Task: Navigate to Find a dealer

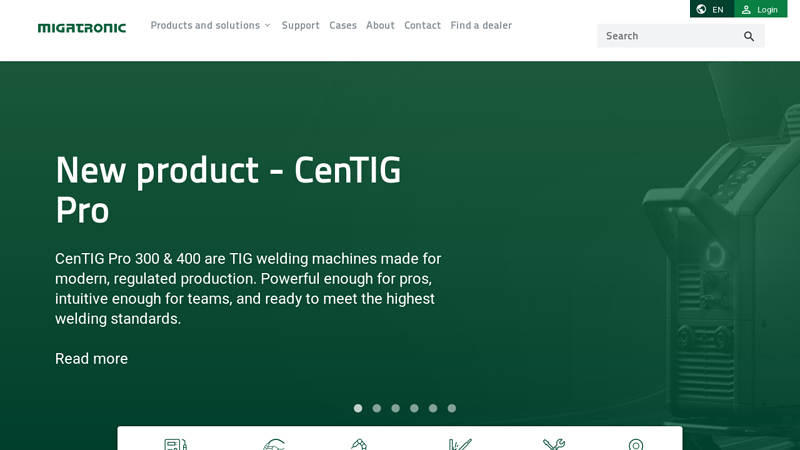Action: tap(481, 25)
